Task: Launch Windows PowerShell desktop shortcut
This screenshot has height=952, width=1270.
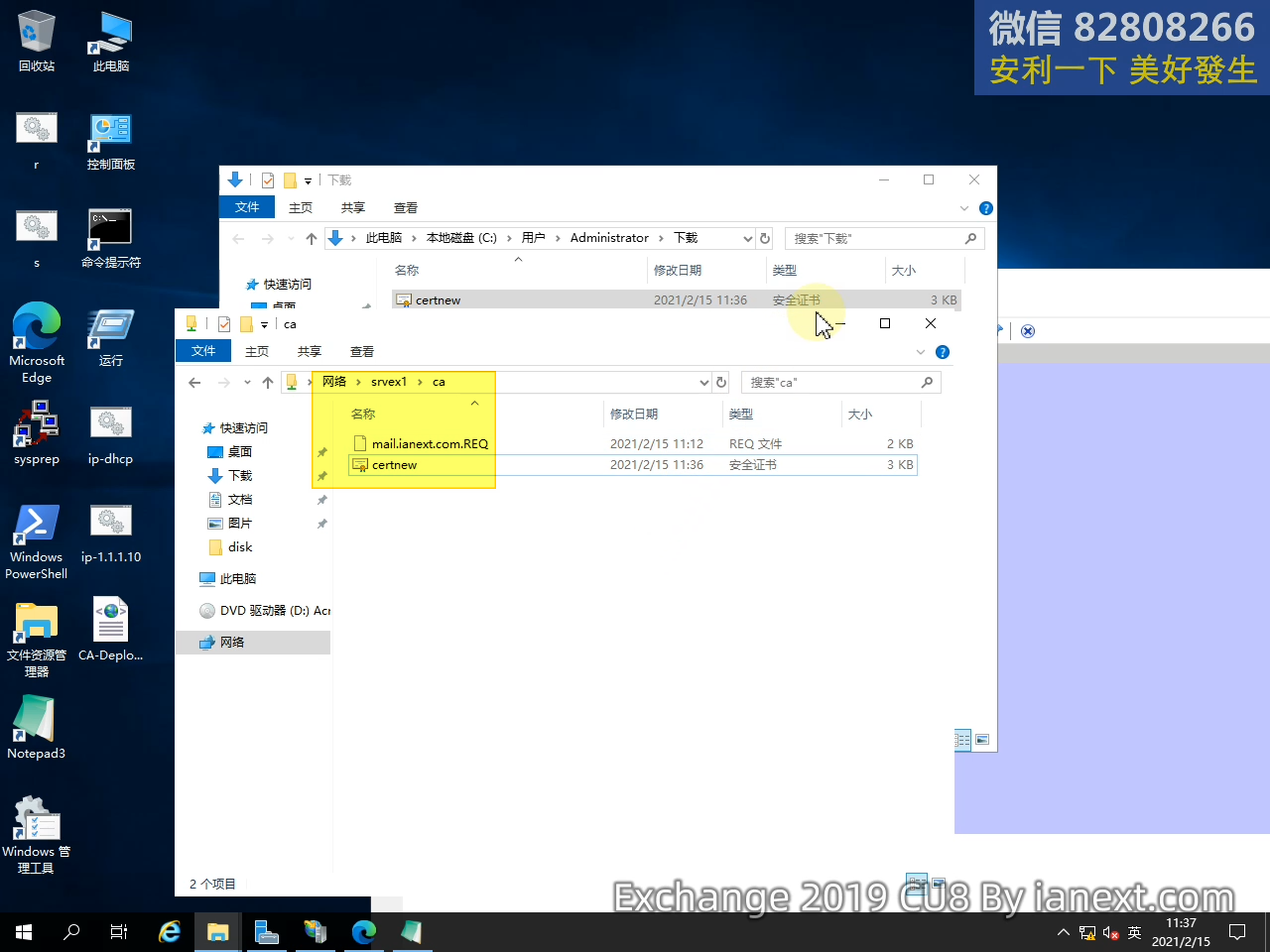Action: click(x=37, y=540)
